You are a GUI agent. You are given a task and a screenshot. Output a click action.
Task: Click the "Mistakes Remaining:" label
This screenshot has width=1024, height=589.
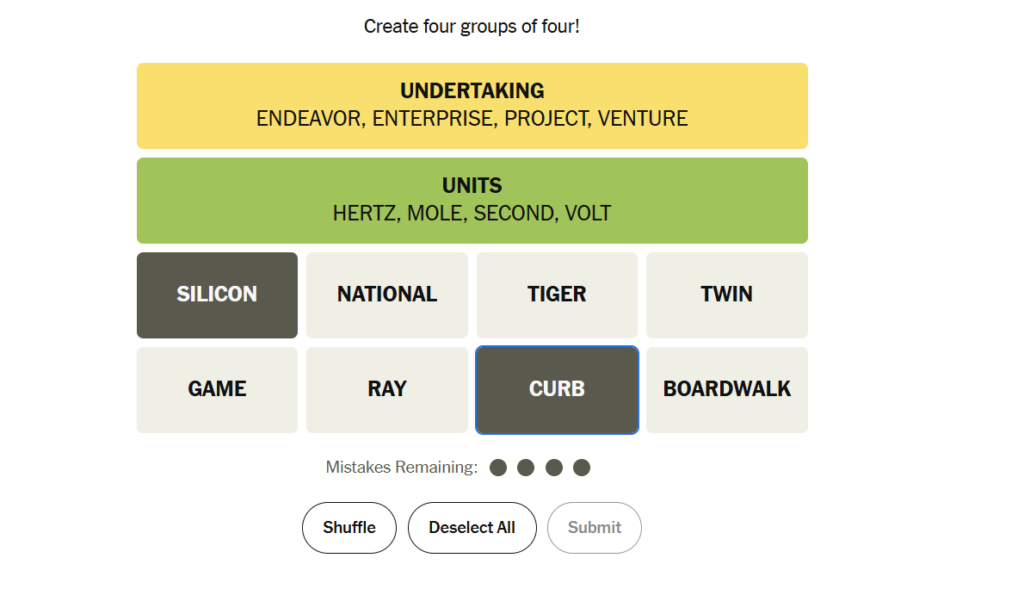click(x=402, y=467)
